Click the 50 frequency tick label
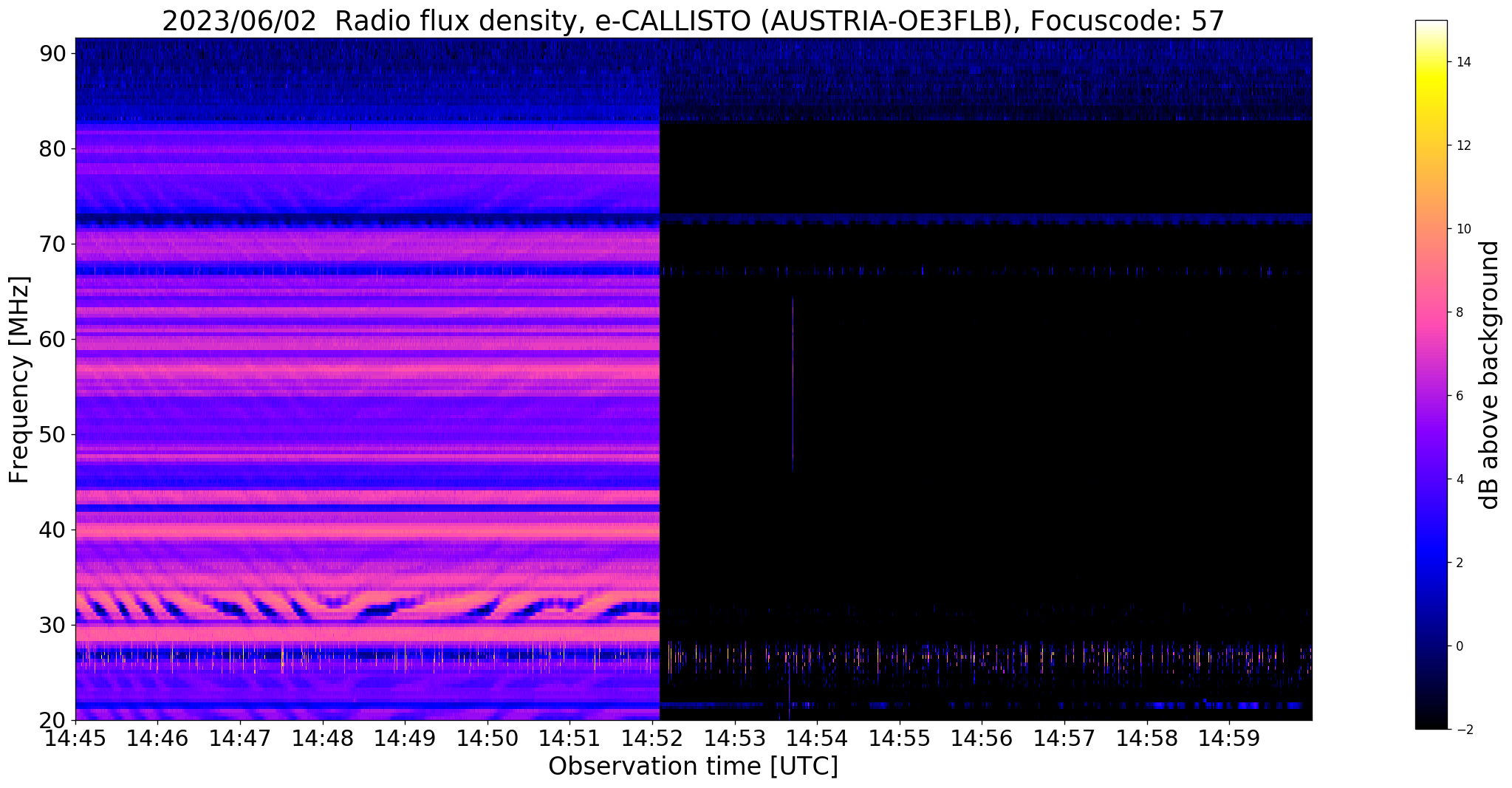 (x=54, y=434)
